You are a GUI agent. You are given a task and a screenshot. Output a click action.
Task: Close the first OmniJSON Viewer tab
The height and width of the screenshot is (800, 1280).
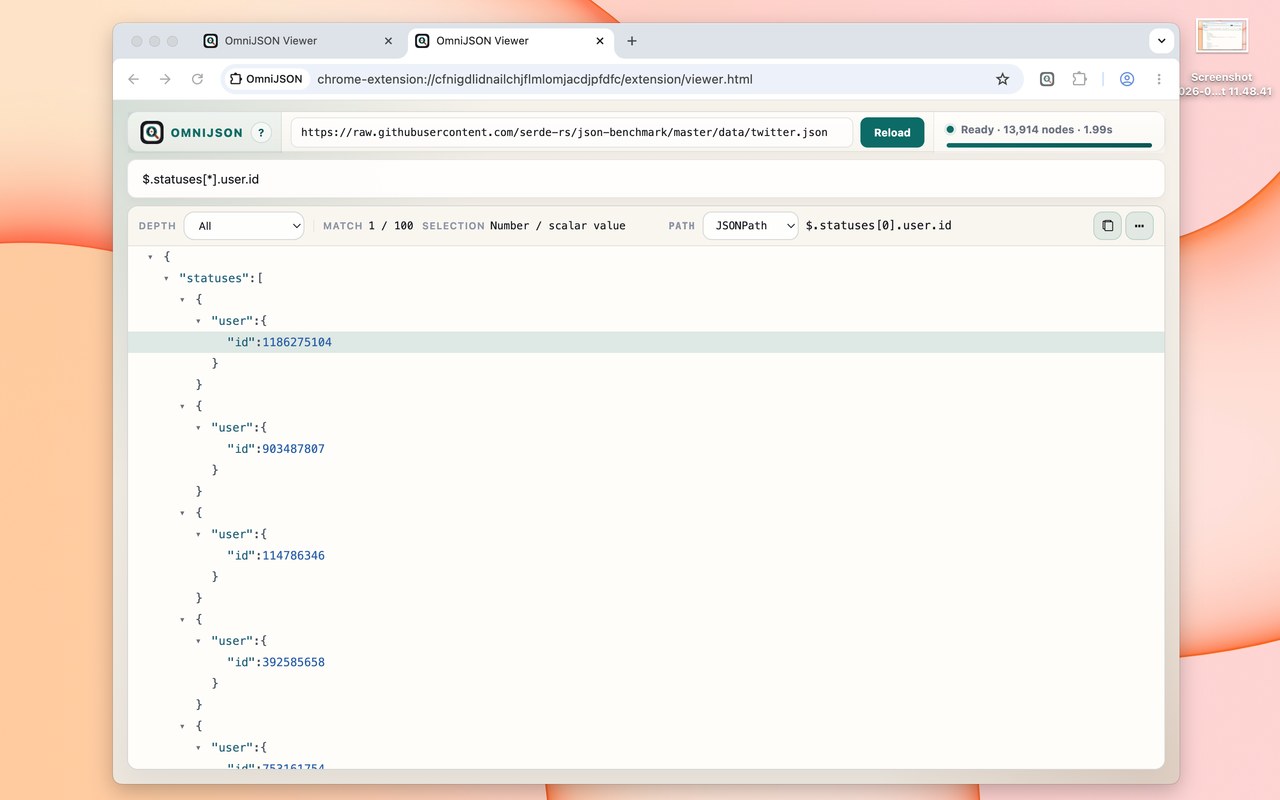click(389, 41)
